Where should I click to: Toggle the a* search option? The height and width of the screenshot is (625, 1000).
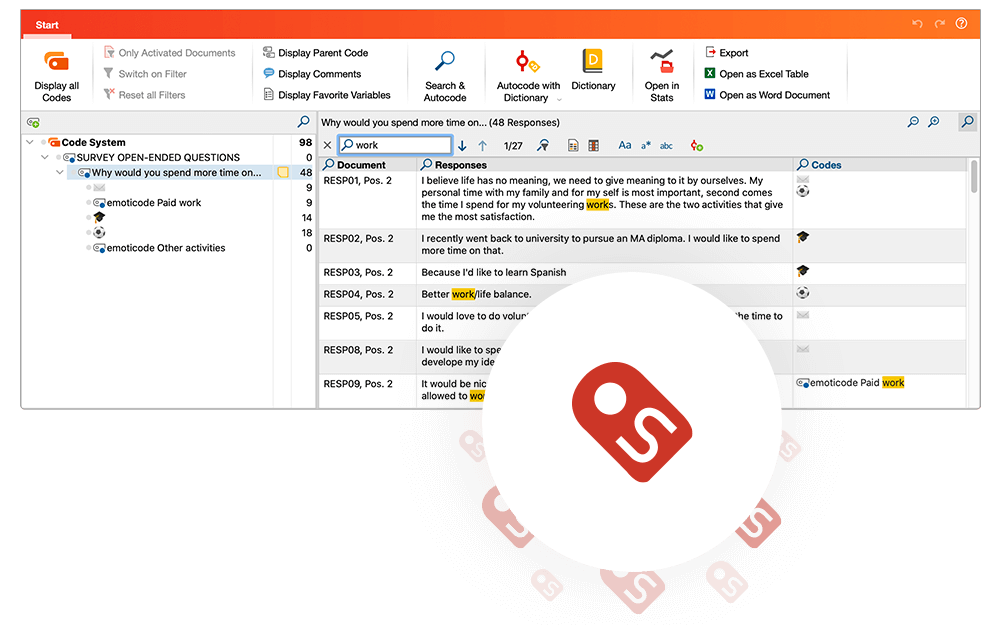point(646,145)
